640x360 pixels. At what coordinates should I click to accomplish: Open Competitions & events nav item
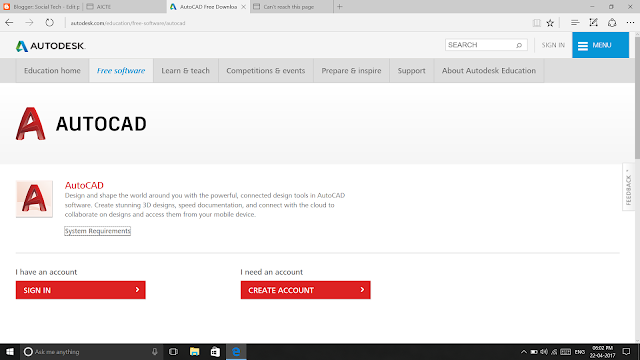tap(266, 71)
